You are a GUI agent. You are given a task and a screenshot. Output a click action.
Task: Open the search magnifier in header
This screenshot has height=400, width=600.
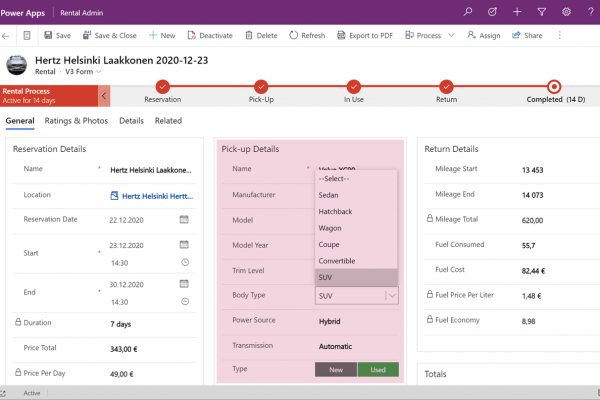click(467, 12)
